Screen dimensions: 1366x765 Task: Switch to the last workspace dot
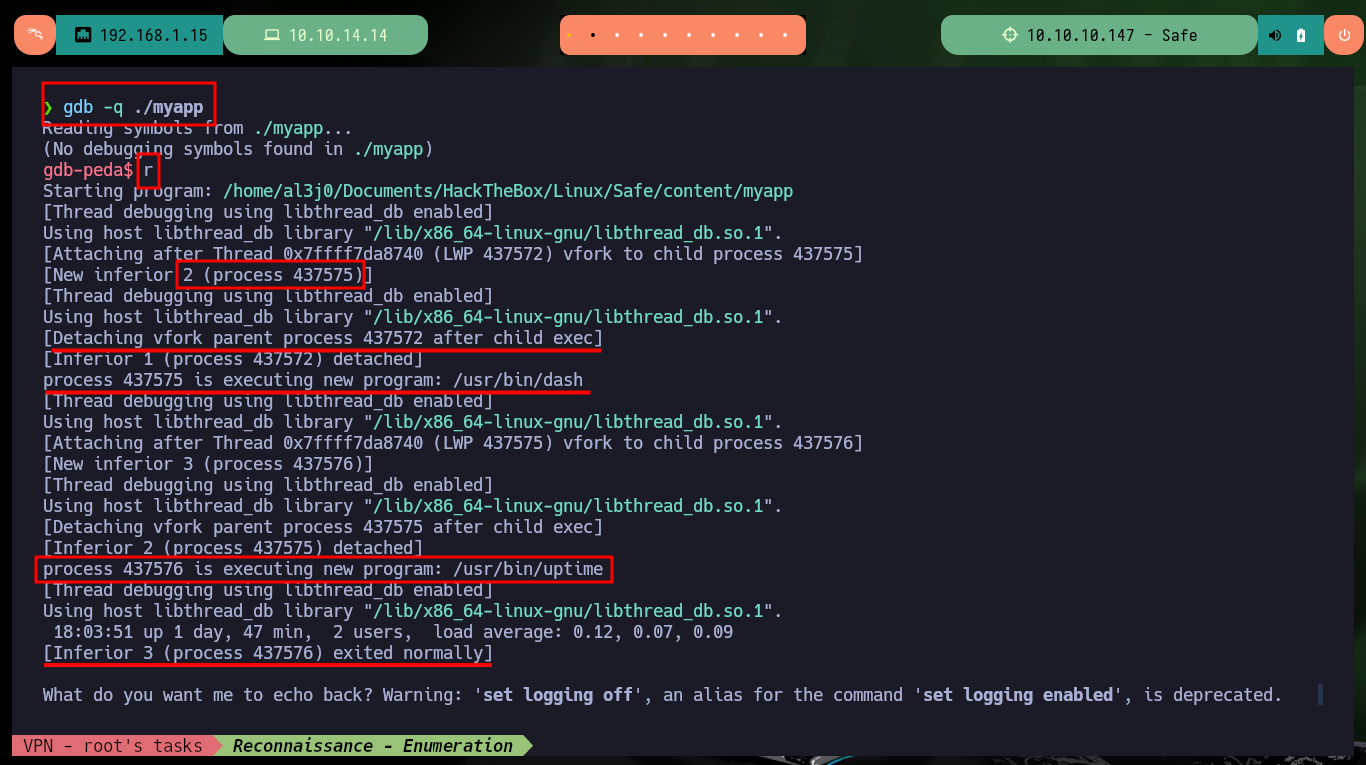click(787, 35)
